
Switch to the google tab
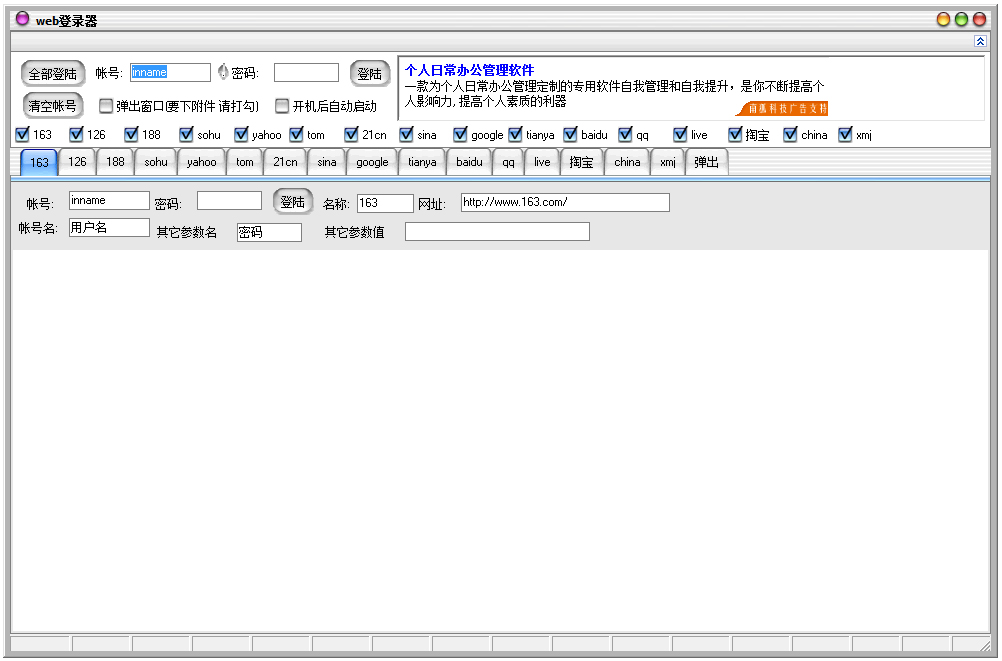point(371,161)
